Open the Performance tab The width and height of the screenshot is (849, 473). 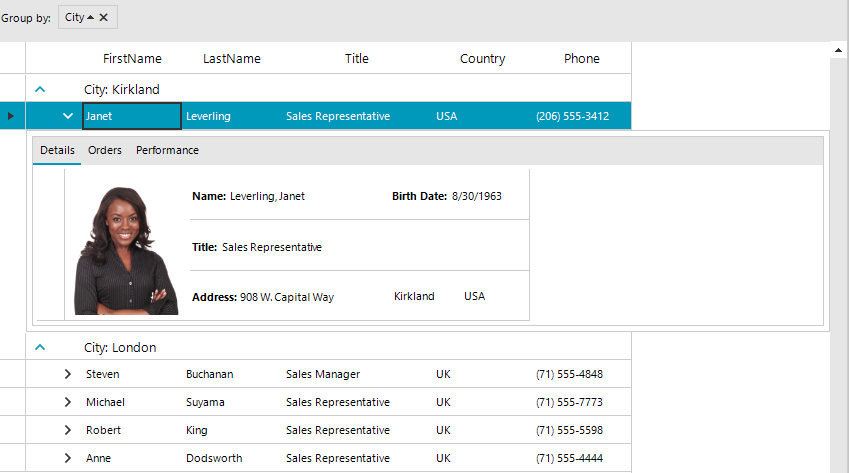click(167, 150)
